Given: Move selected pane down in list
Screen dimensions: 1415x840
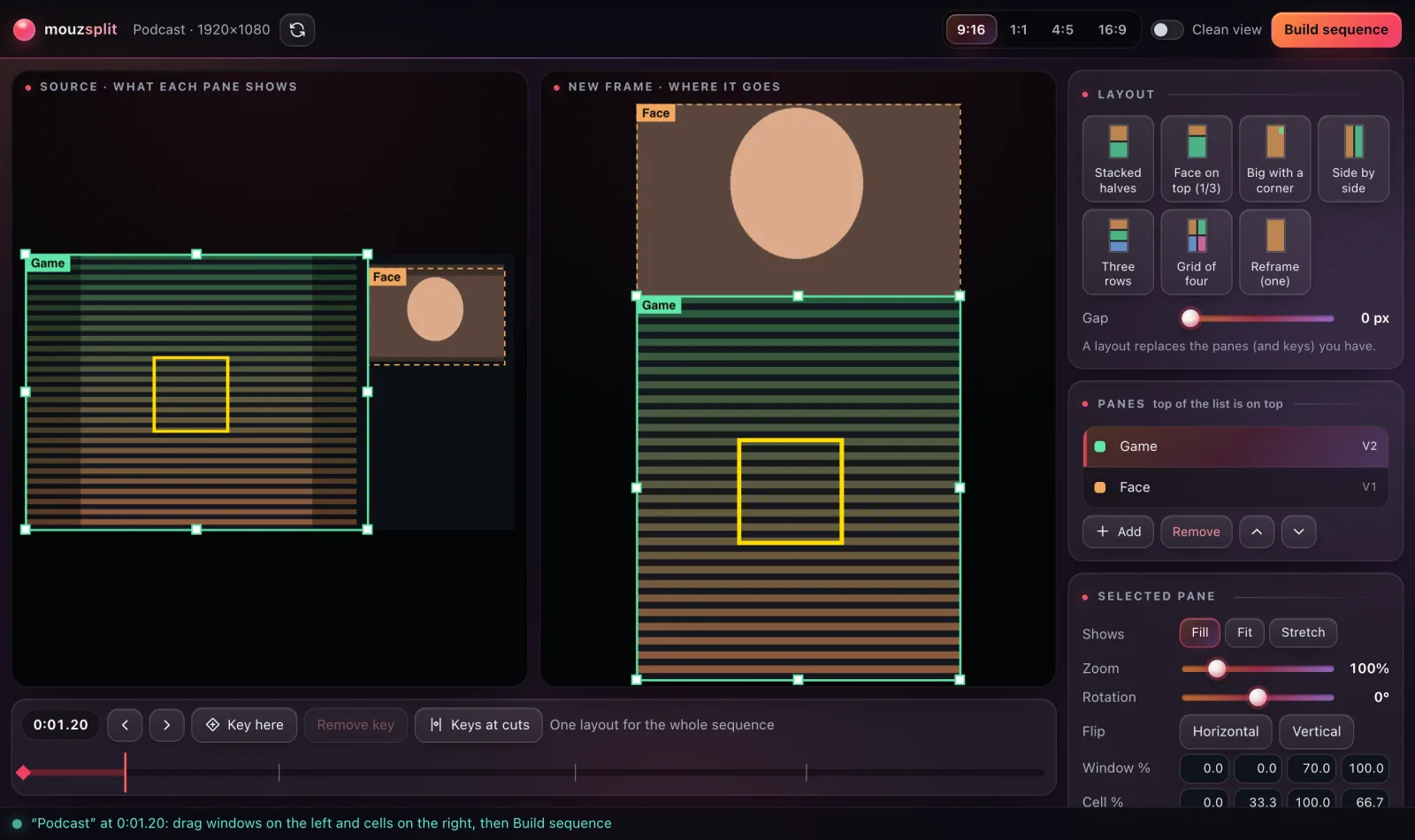Looking at the screenshot, I should click(1299, 531).
